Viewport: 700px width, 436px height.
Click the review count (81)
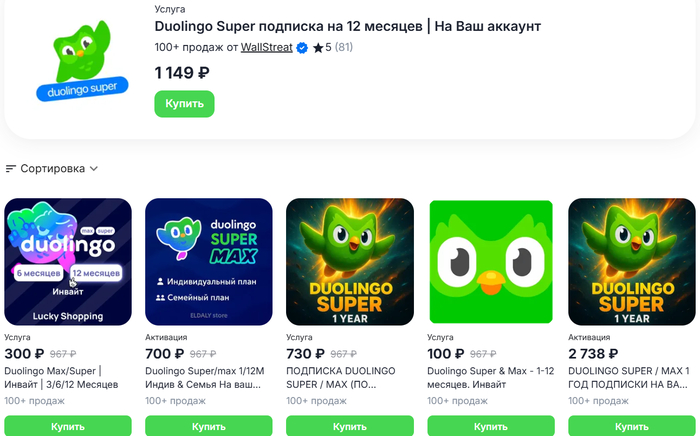coord(343,48)
